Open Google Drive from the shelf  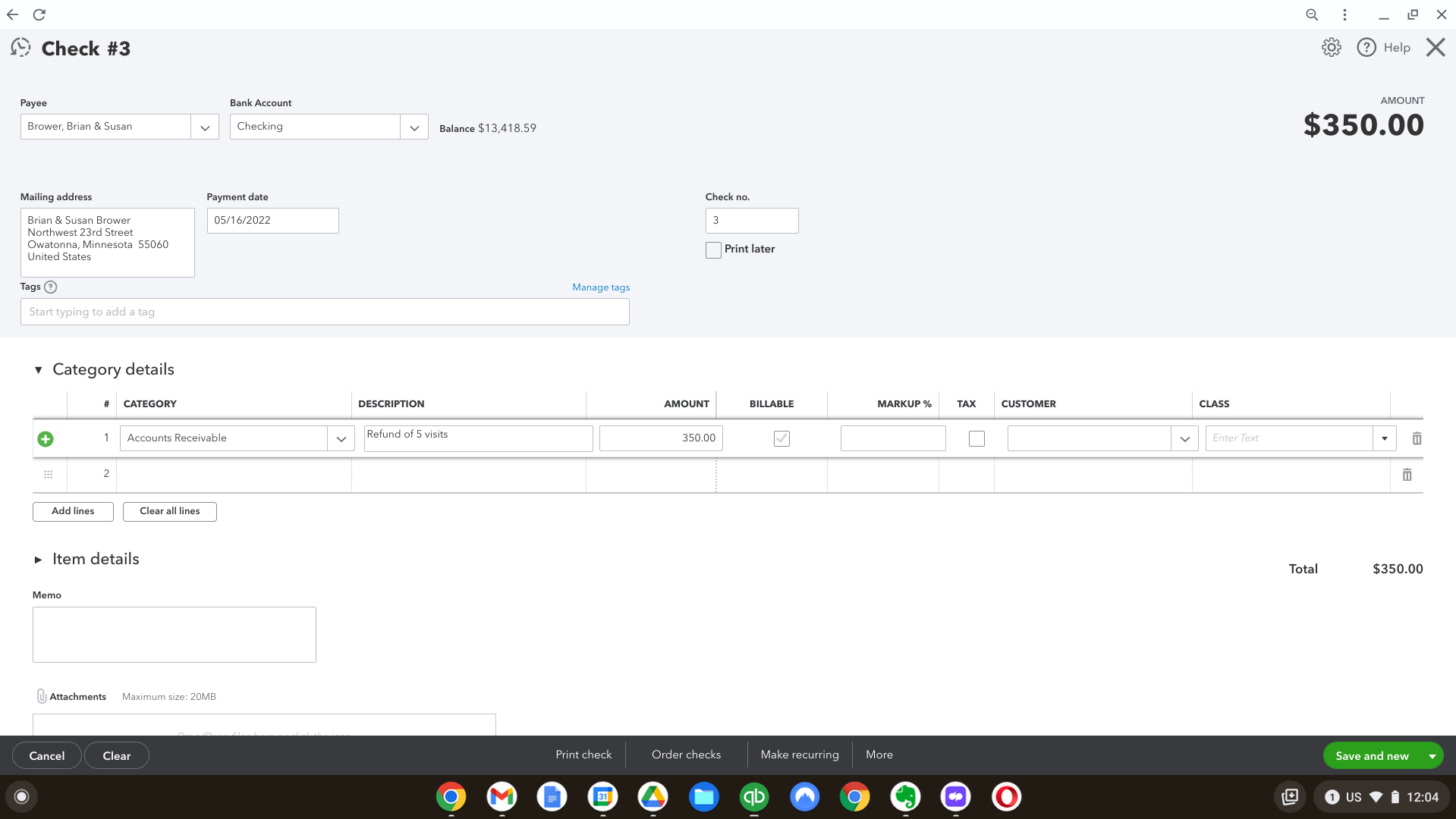point(653,796)
